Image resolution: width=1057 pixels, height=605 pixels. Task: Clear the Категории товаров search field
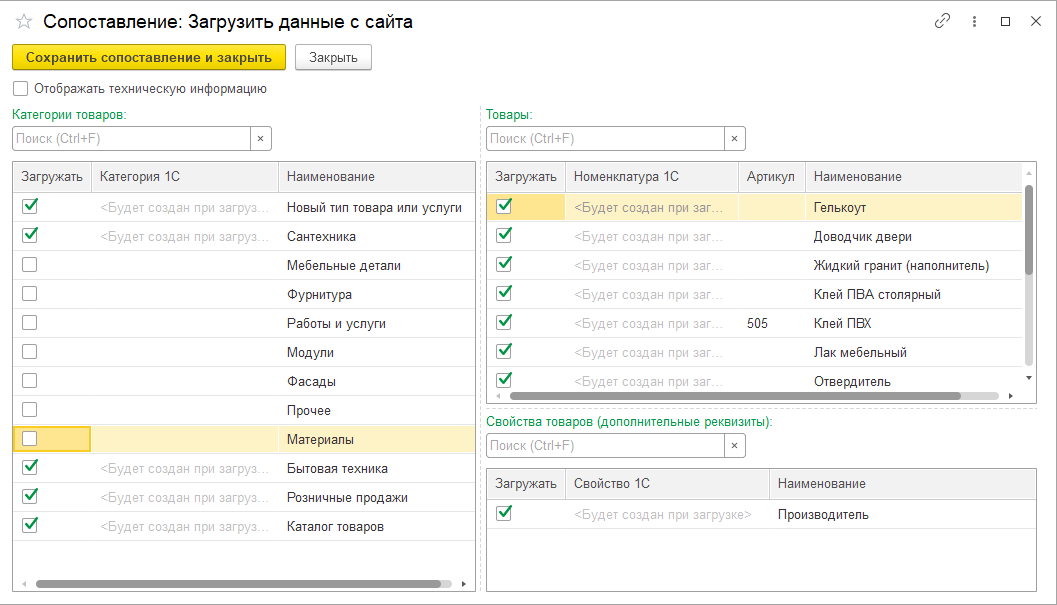pos(260,139)
